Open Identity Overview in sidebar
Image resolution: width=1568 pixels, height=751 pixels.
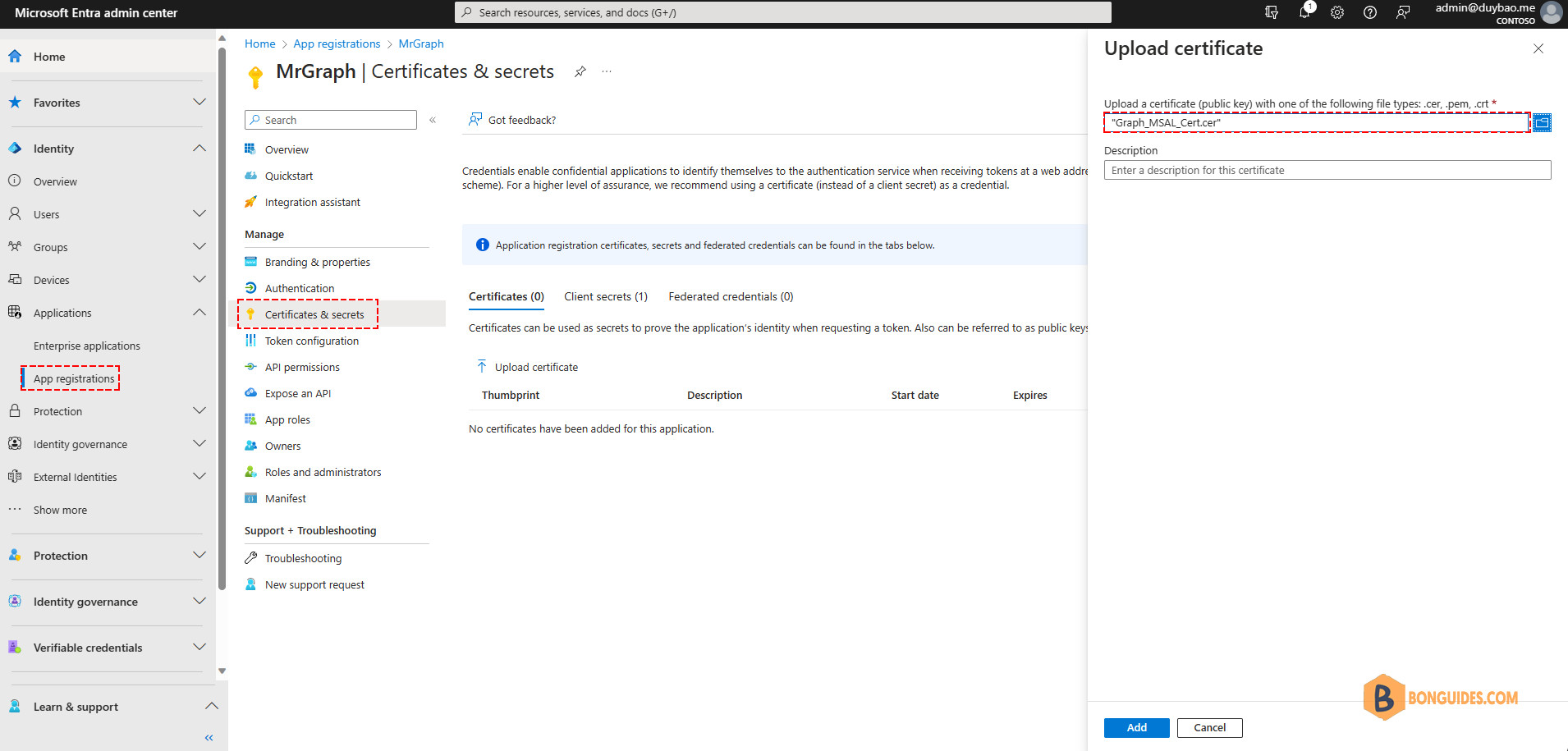[55, 181]
